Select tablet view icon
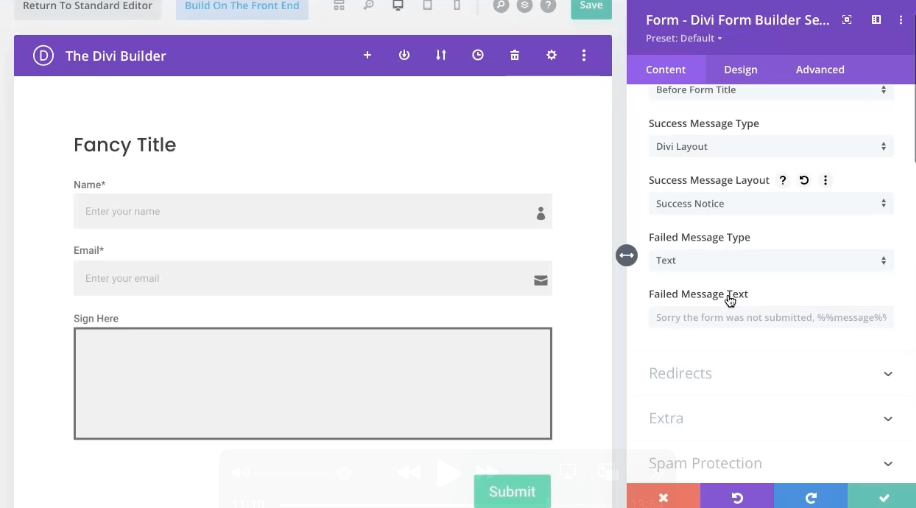 [x=428, y=5]
